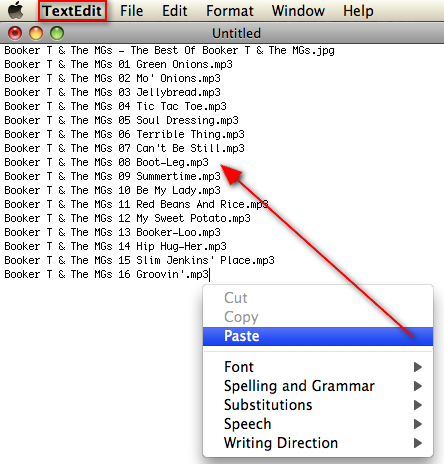Open the File menu
This screenshot has height=464, width=444.
pos(131,11)
